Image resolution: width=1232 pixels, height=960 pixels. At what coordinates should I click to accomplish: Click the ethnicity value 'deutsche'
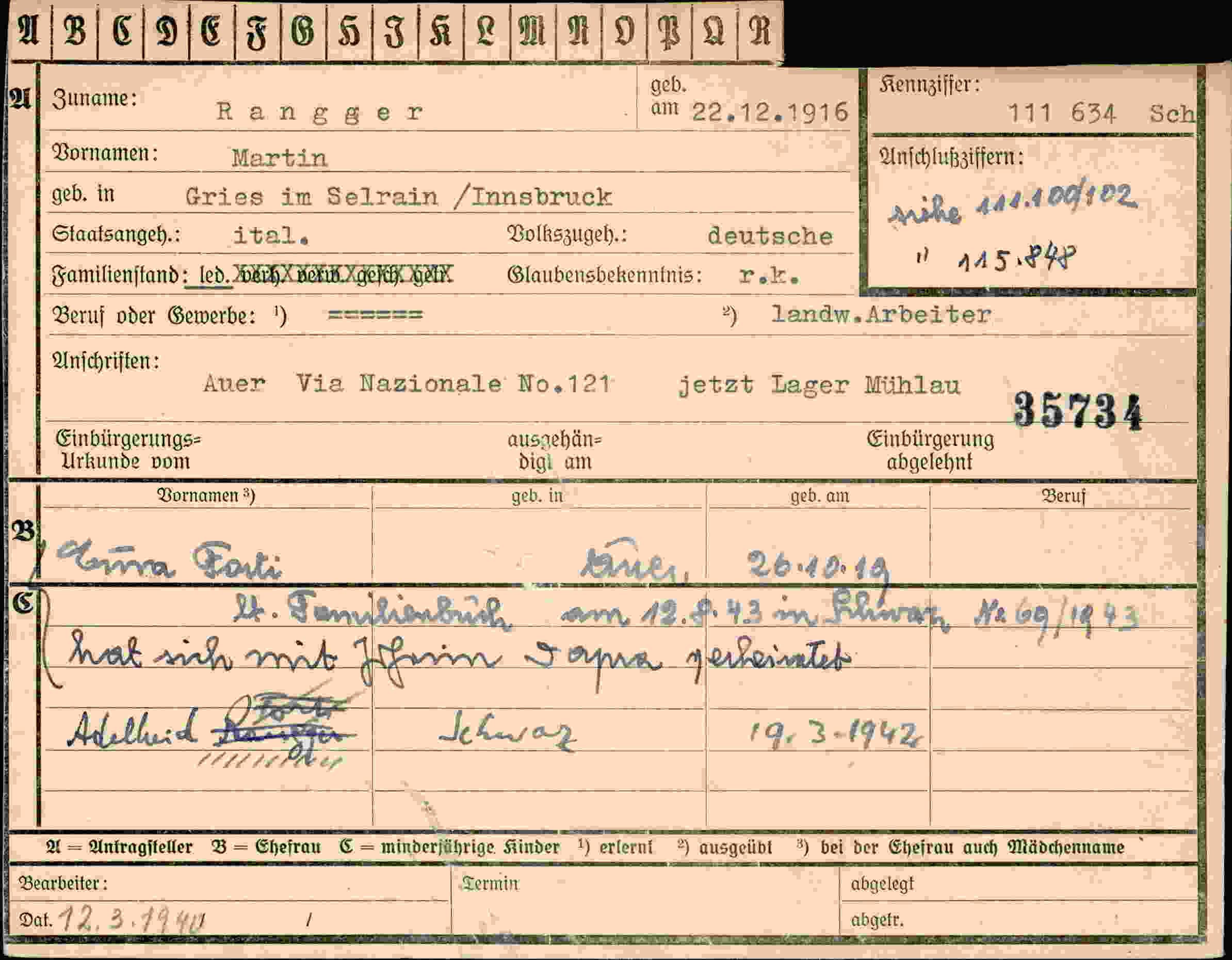(x=770, y=236)
